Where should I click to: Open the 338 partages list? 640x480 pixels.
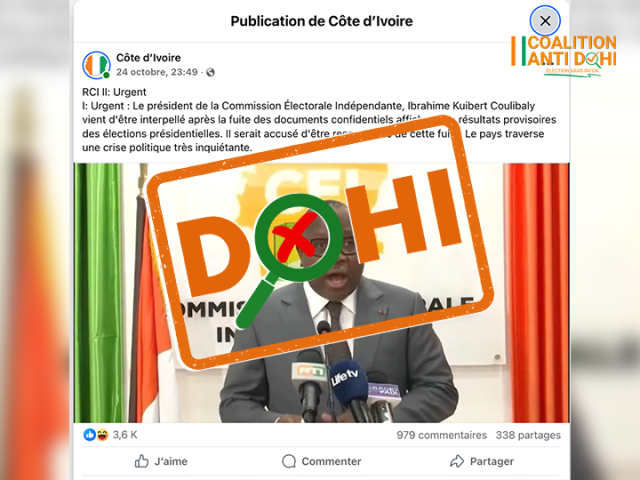(x=528, y=435)
